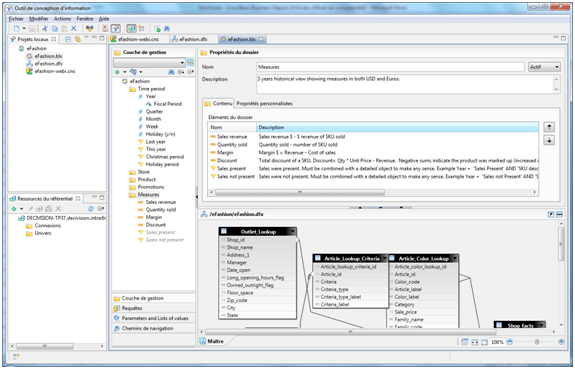Click the Nom column header
Image resolution: width=575 pixels, height=369 pixels.
(x=232, y=127)
